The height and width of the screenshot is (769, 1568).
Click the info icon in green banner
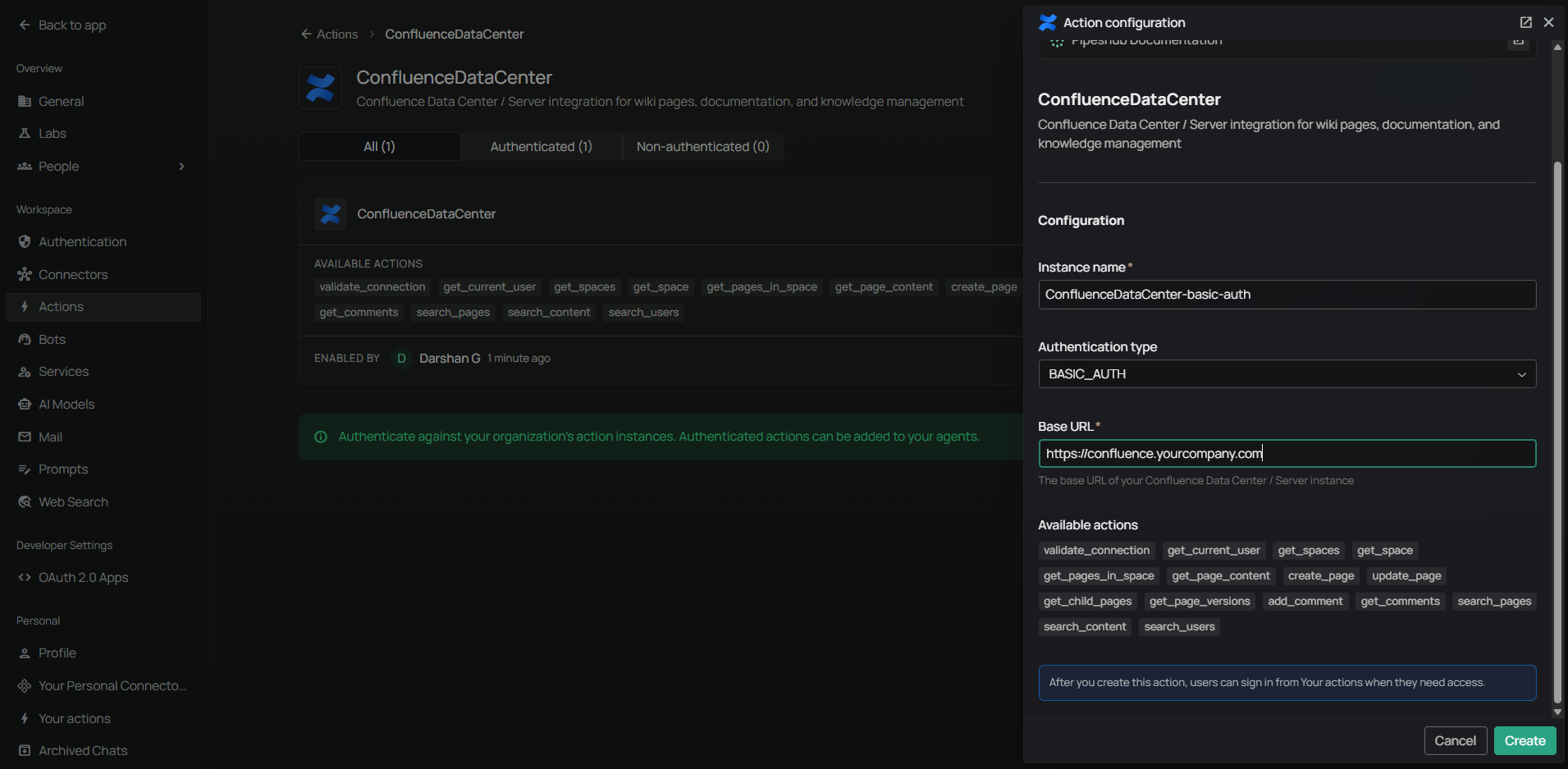[x=321, y=437]
